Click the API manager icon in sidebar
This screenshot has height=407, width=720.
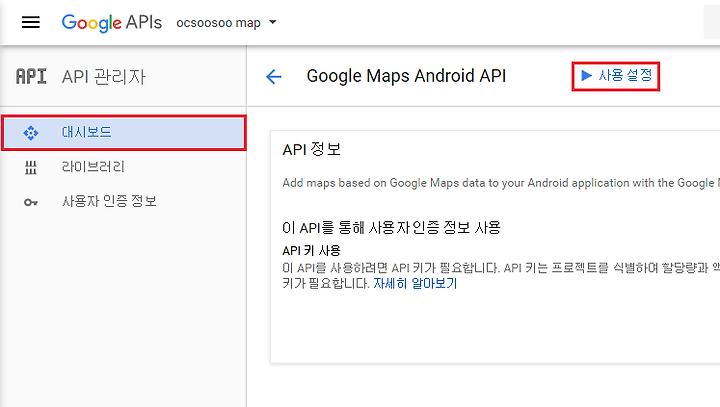tap(31, 76)
